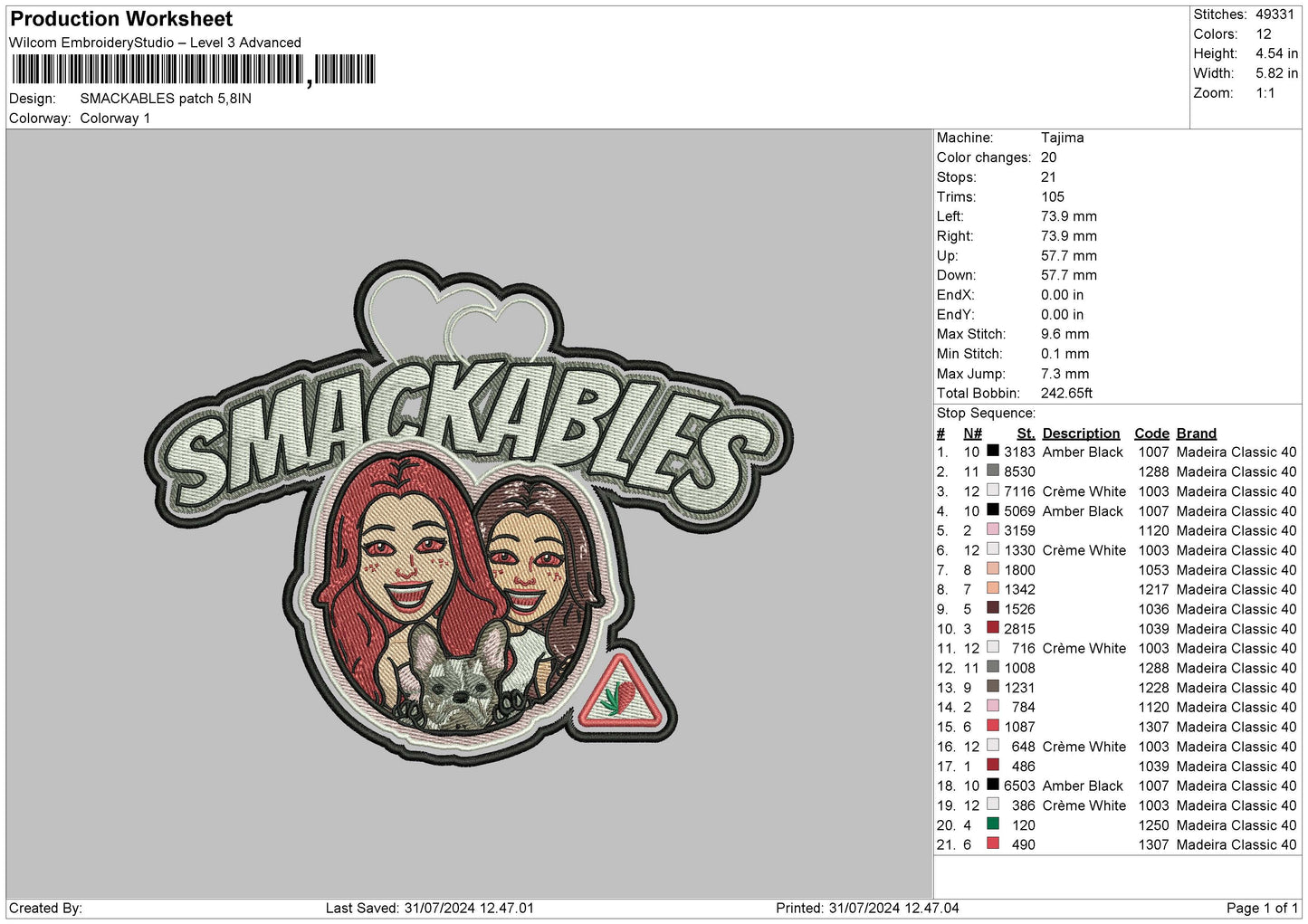Click the barcode under the Wilcom subtitle
The image size is (1308, 924).
pos(192,70)
